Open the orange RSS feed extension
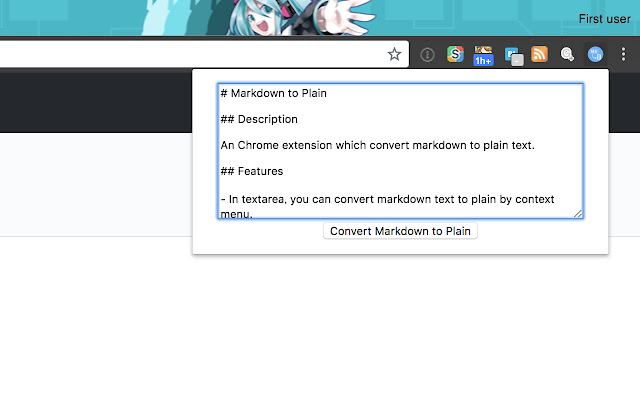The width and height of the screenshot is (640, 400). coord(540,54)
